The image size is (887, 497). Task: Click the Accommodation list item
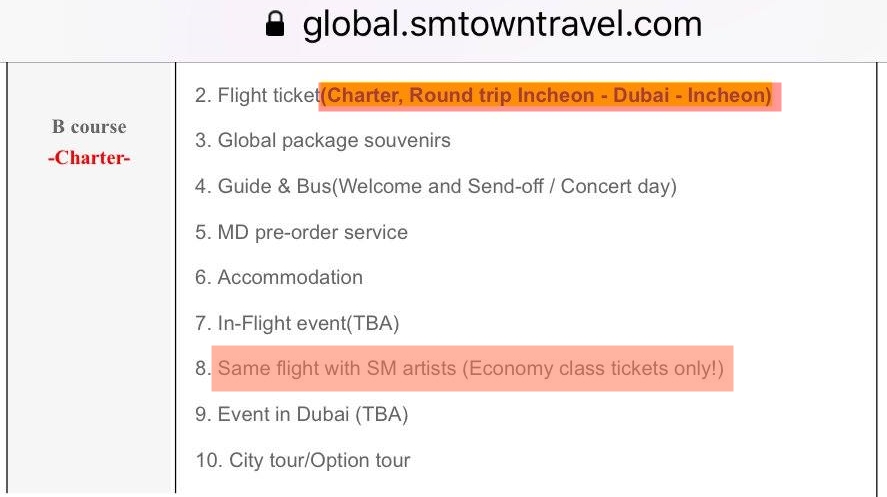[x=279, y=278]
